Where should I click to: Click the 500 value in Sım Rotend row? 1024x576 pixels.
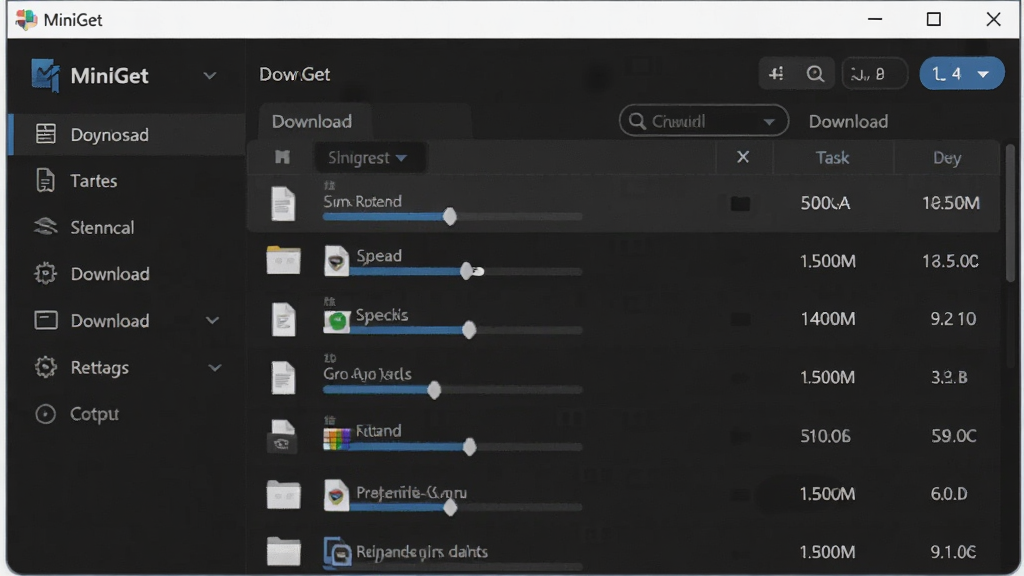[x=825, y=203]
